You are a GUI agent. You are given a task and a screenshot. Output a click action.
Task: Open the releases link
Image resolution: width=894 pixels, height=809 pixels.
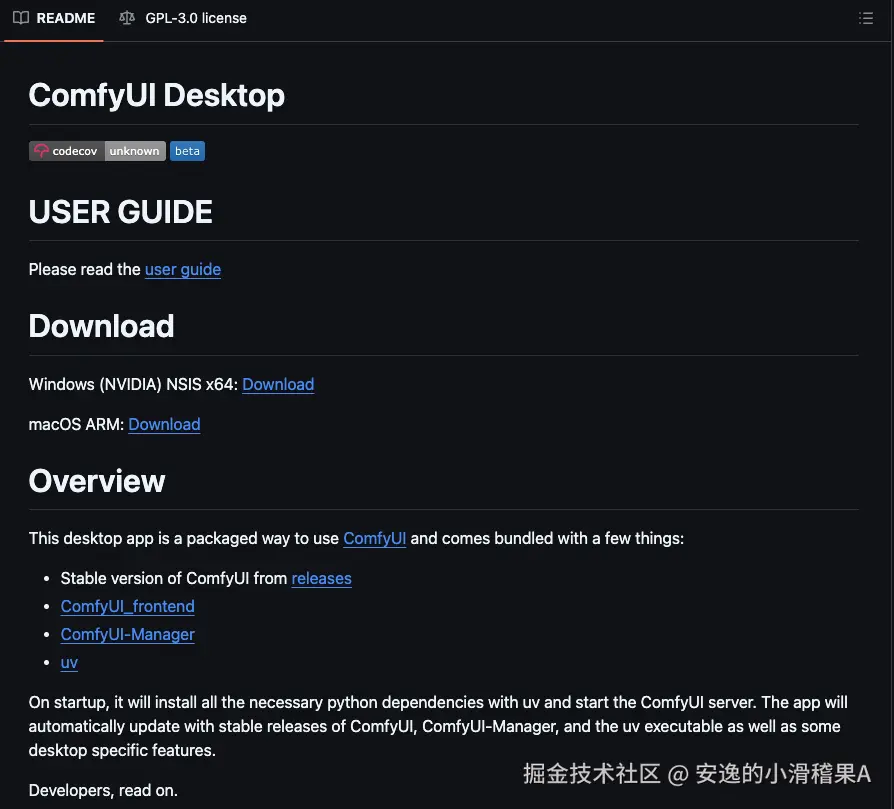(x=322, y=578)
